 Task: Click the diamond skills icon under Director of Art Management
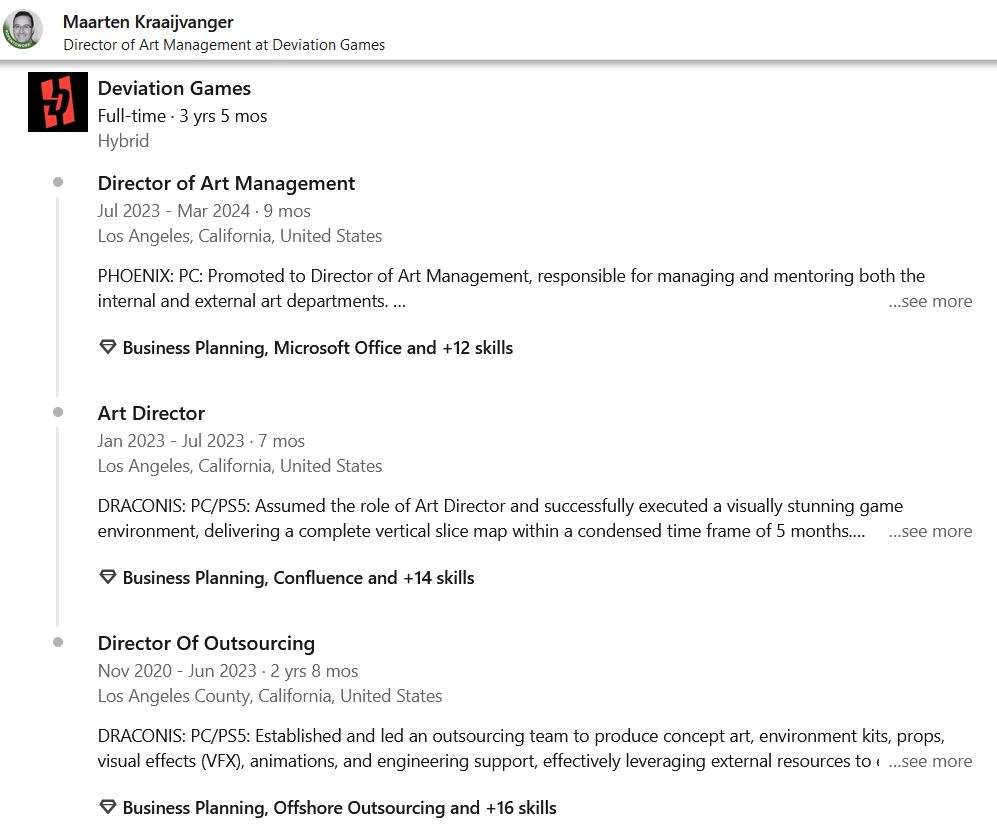pyautogui.click(x=108, y=347)
